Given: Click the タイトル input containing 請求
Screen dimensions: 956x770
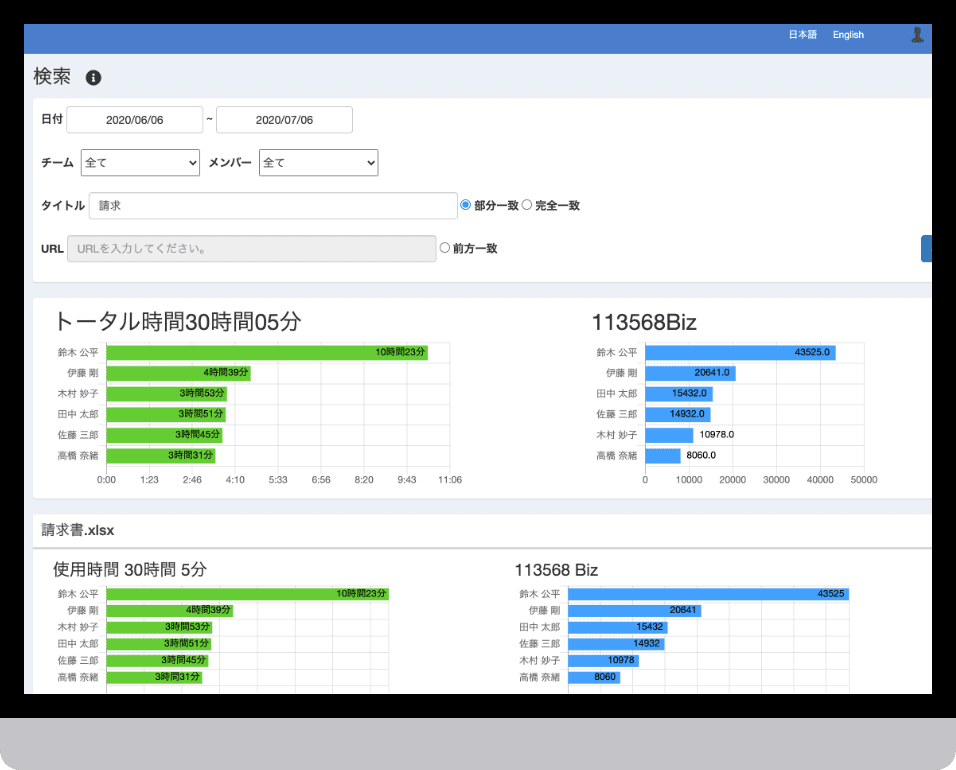Looking at the screenshot, I should coord(273,205).
